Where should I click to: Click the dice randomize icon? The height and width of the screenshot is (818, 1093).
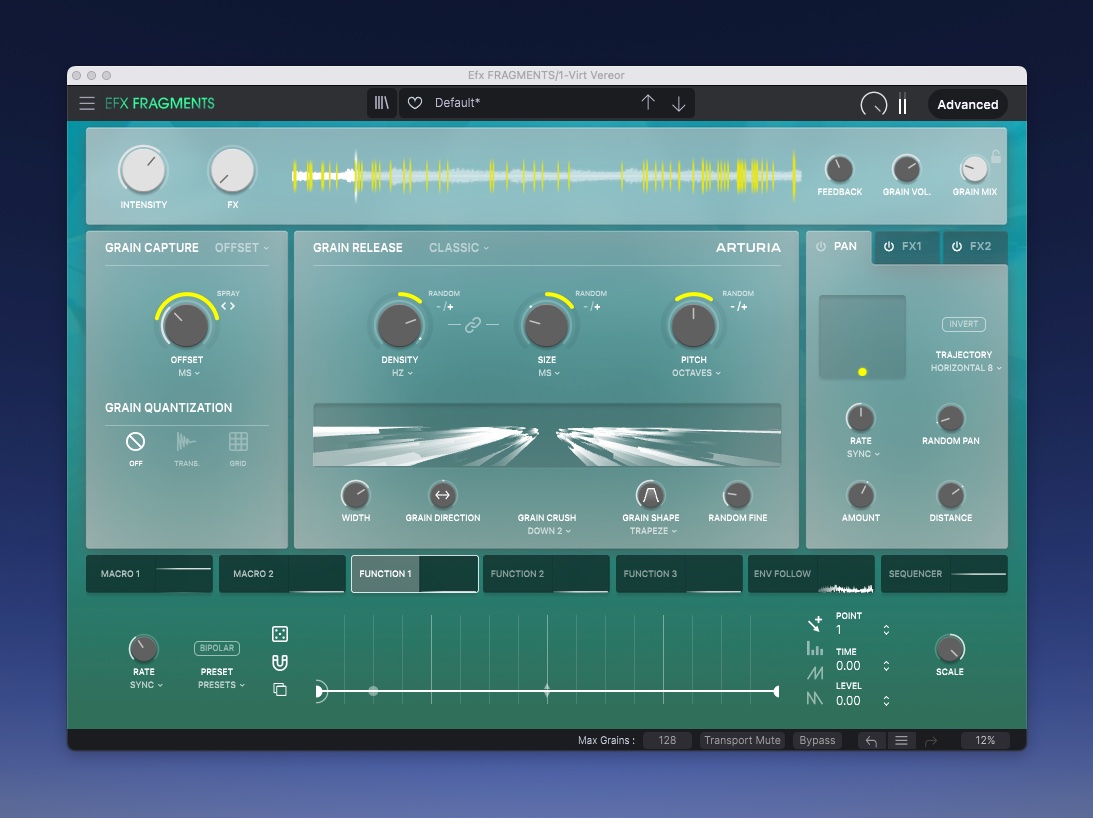[280, 634]
